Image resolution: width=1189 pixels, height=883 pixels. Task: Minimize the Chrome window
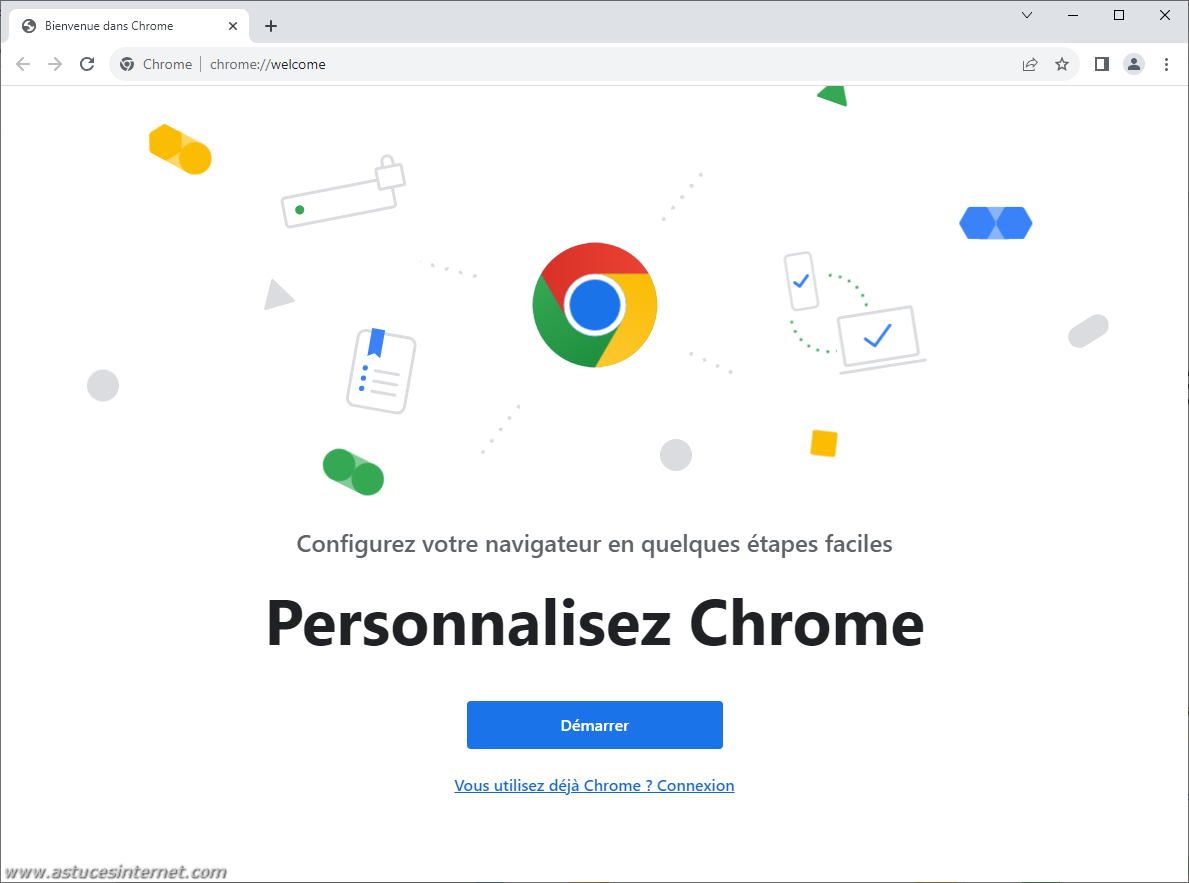(1073, 15)
